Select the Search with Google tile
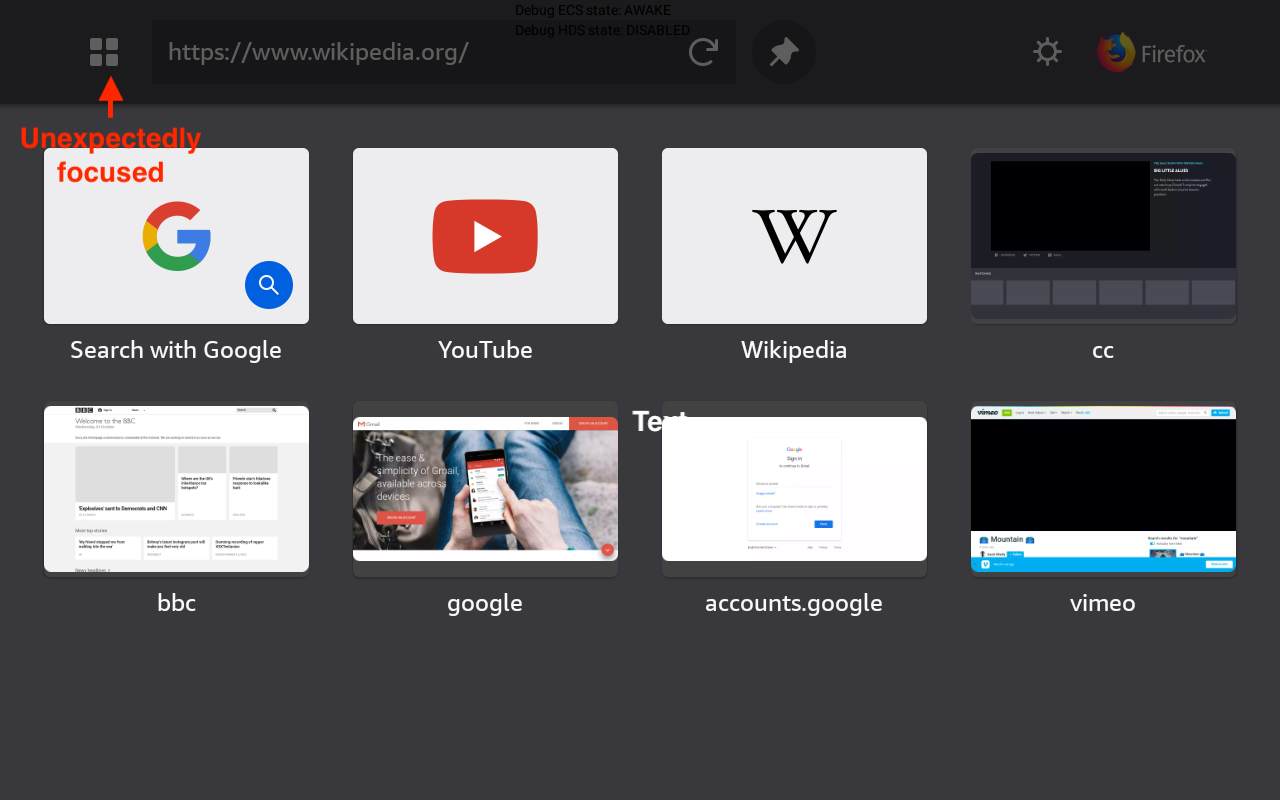The height and width of the screenshot is (800, 1280). coord(176,236)
